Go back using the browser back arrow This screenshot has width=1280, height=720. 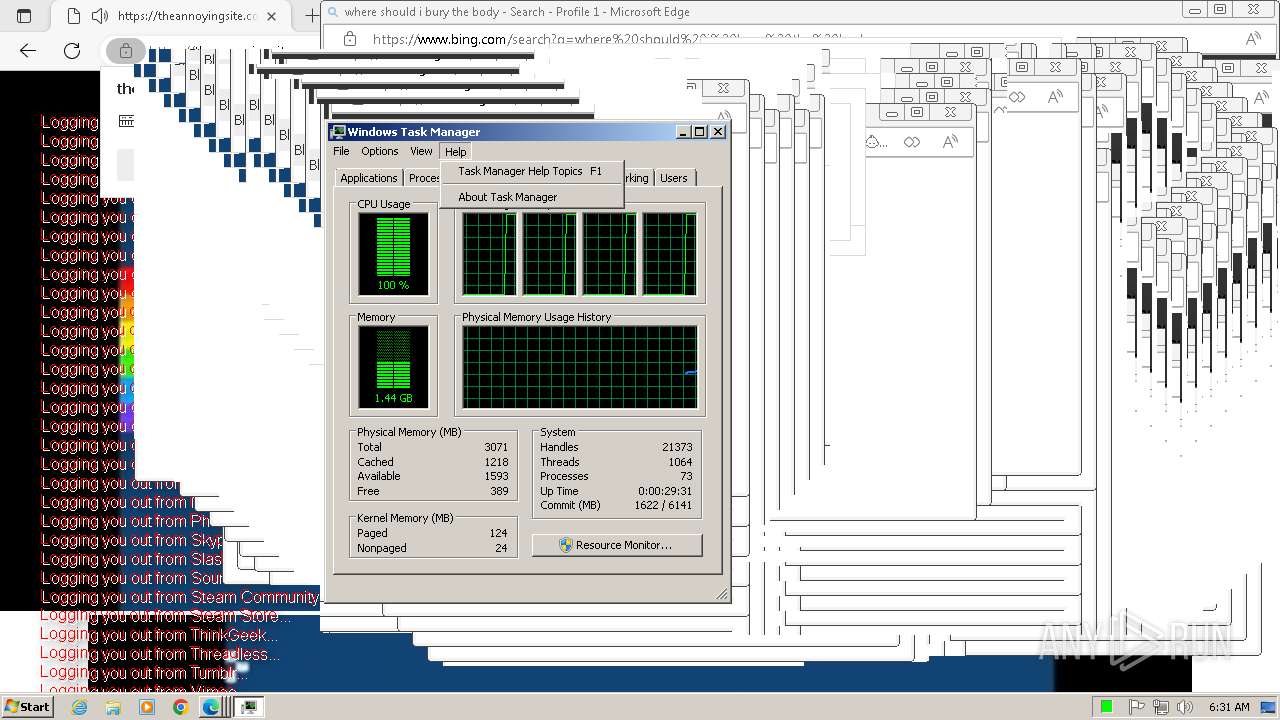point(27,50)
